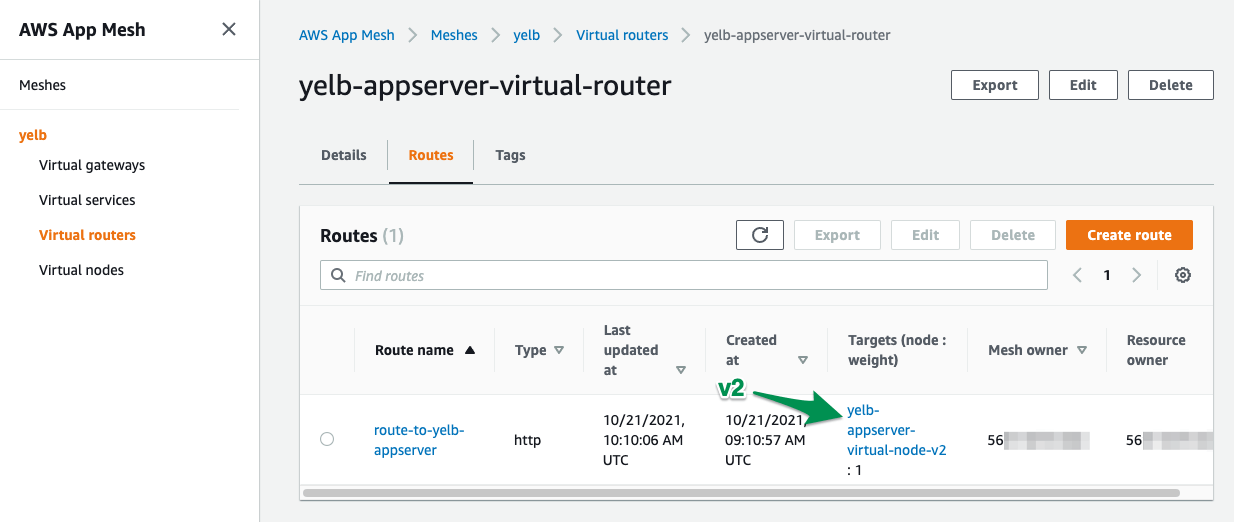Image resolution: width=1234 pixels, height=522 pixels.
Task: Open Virtual nodes in the sidebar
Action: [x=81, y=270]
